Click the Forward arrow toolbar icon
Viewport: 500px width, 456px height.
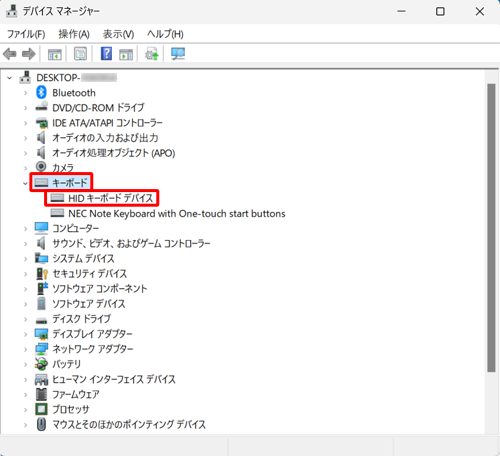pyautogui.click(x=29, y=54)
